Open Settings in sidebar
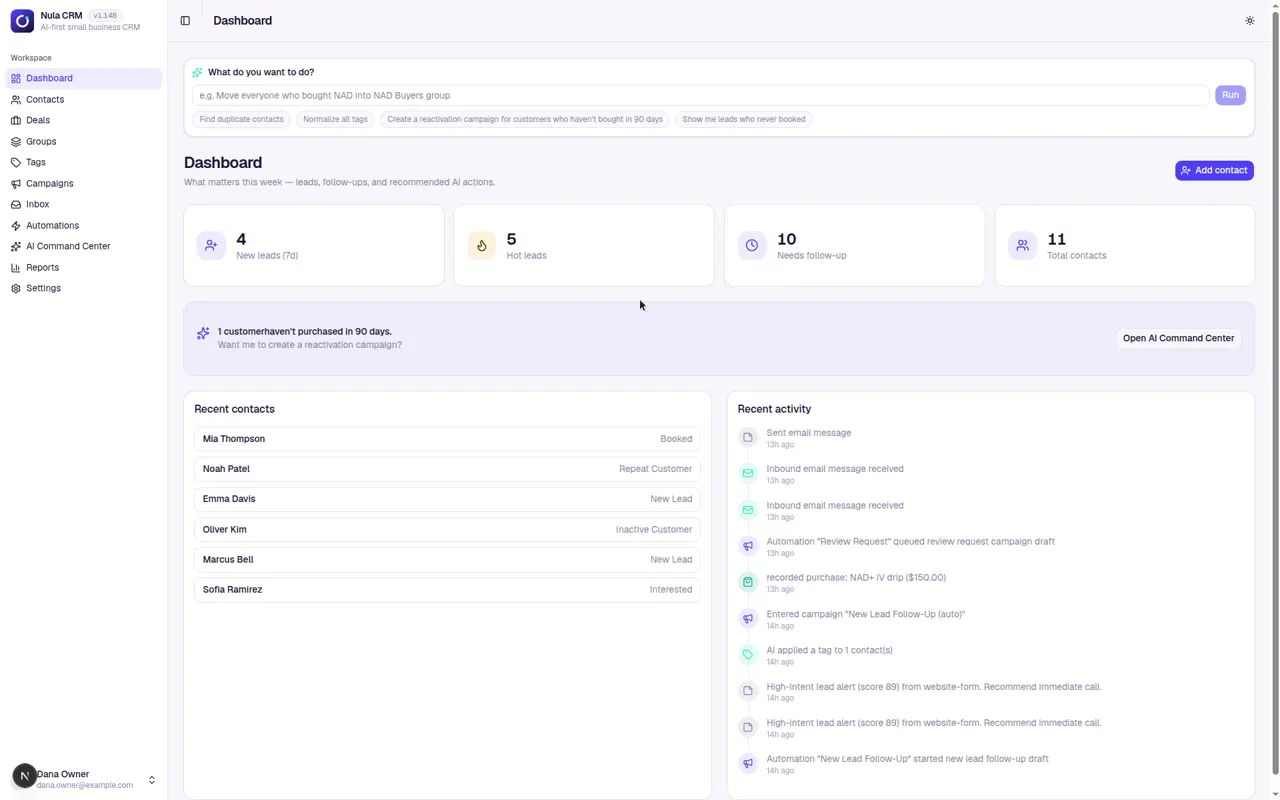The height and width of the screenshot is (800, 1280). coord(83,288)
